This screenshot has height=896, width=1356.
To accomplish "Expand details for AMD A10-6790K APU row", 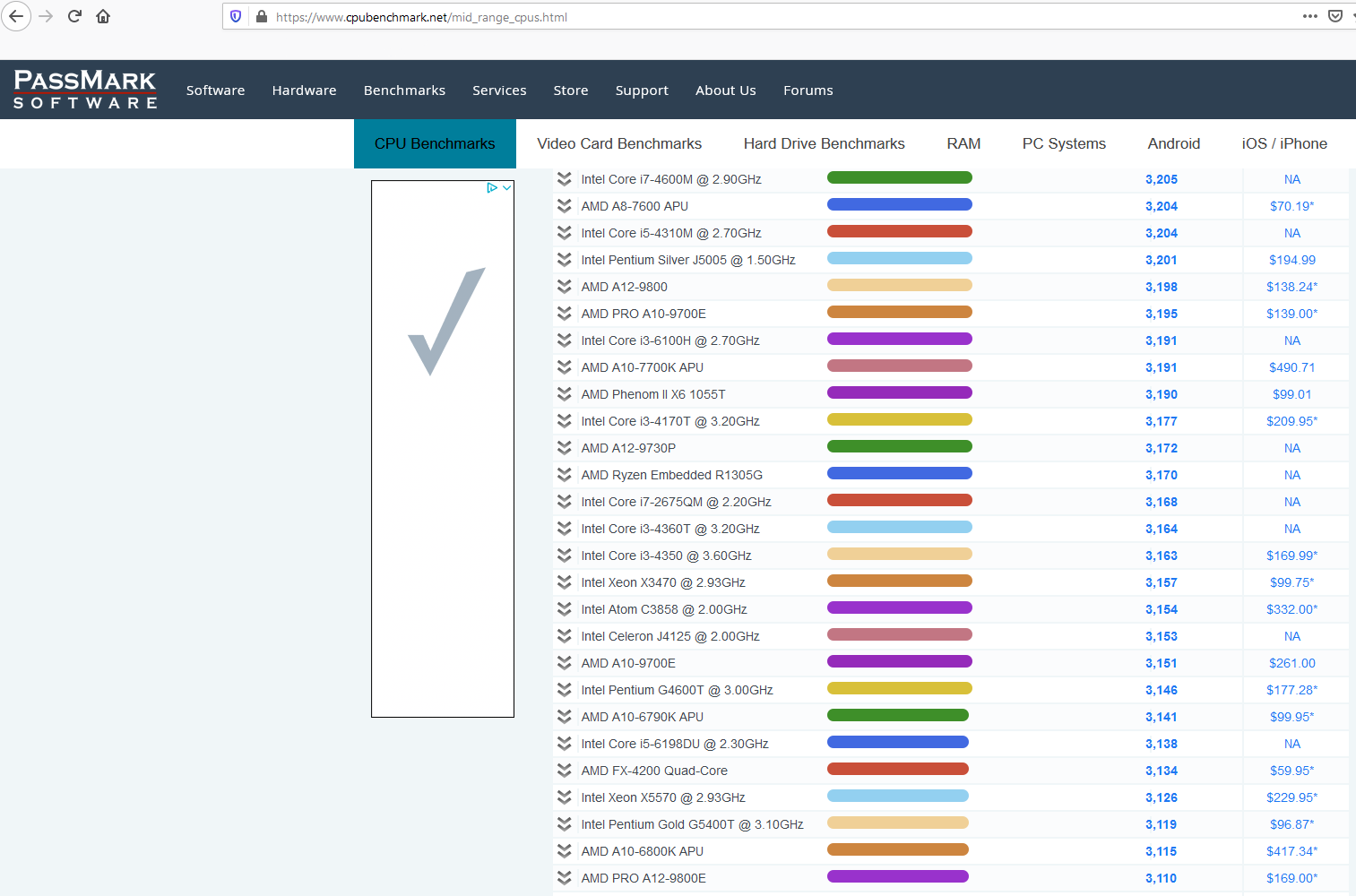I will (564, 717).
